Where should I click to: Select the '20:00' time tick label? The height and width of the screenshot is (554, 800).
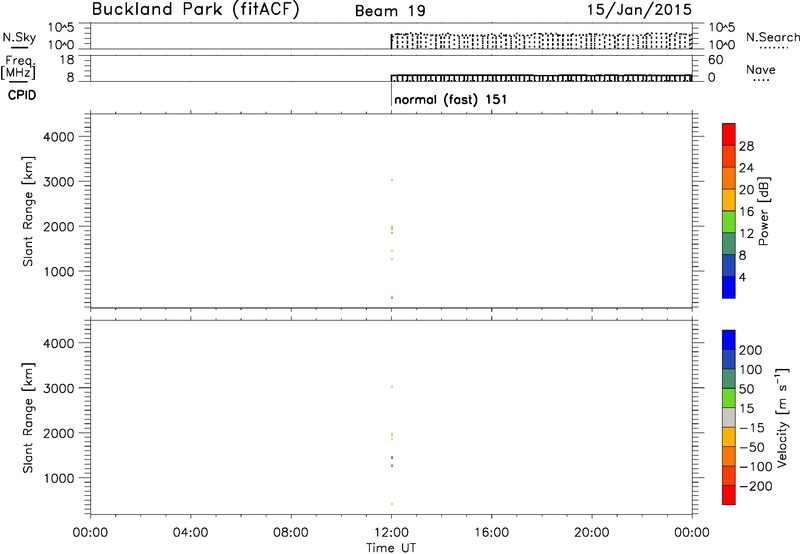592,533
